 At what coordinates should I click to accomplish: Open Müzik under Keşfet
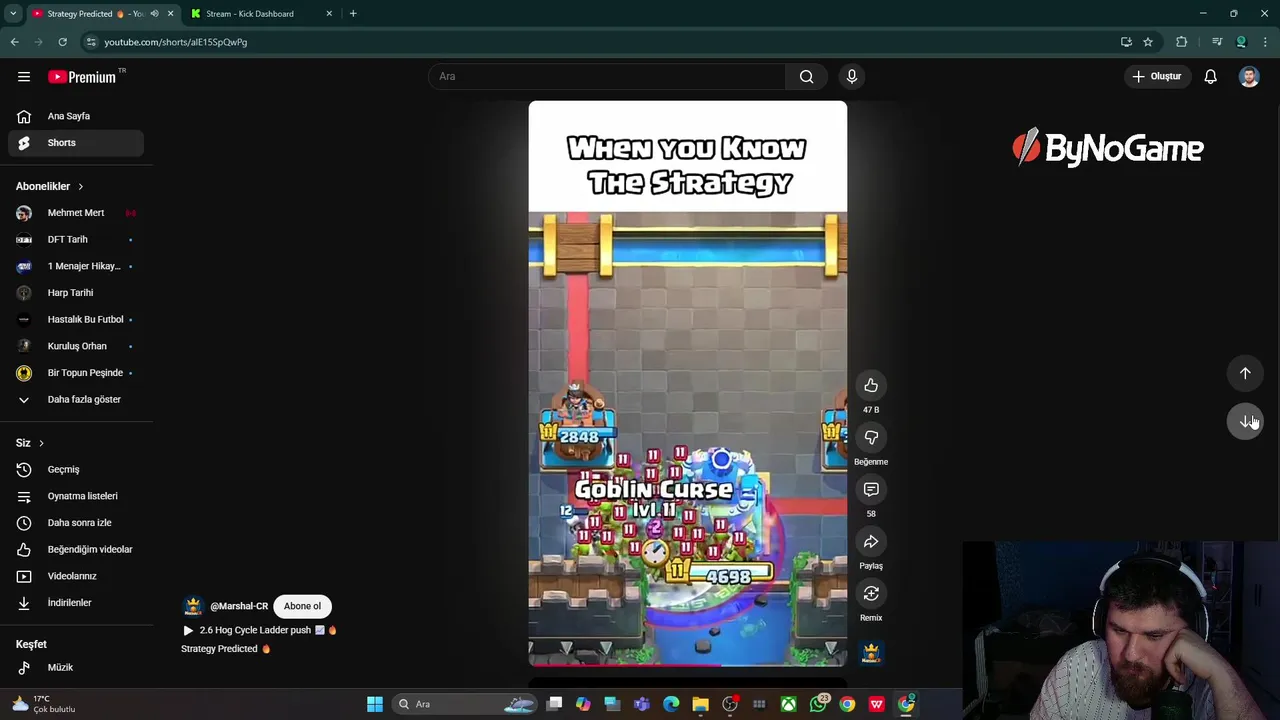tap(76, 667)
